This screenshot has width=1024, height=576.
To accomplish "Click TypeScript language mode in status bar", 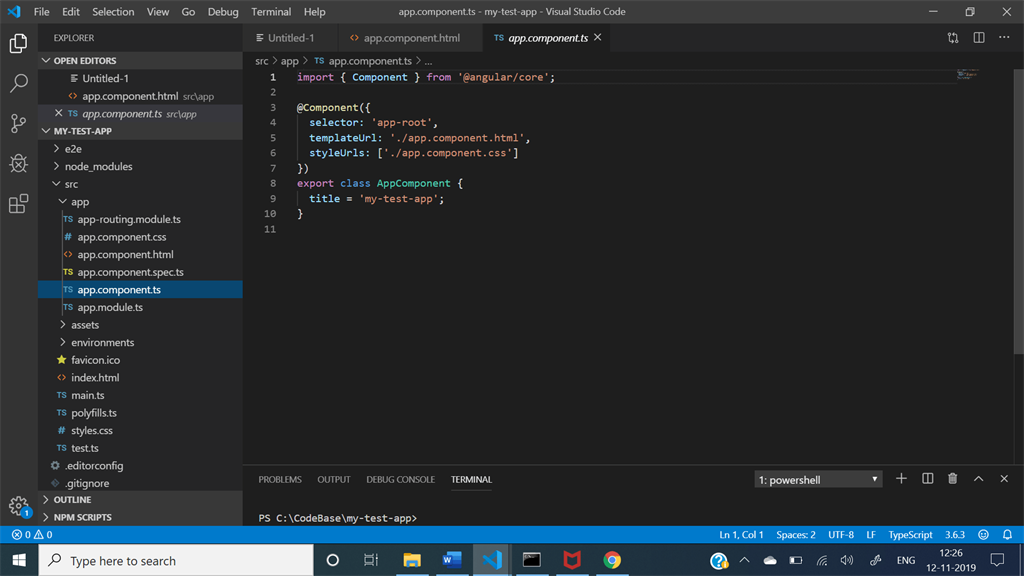I will [x=910, y=535].
